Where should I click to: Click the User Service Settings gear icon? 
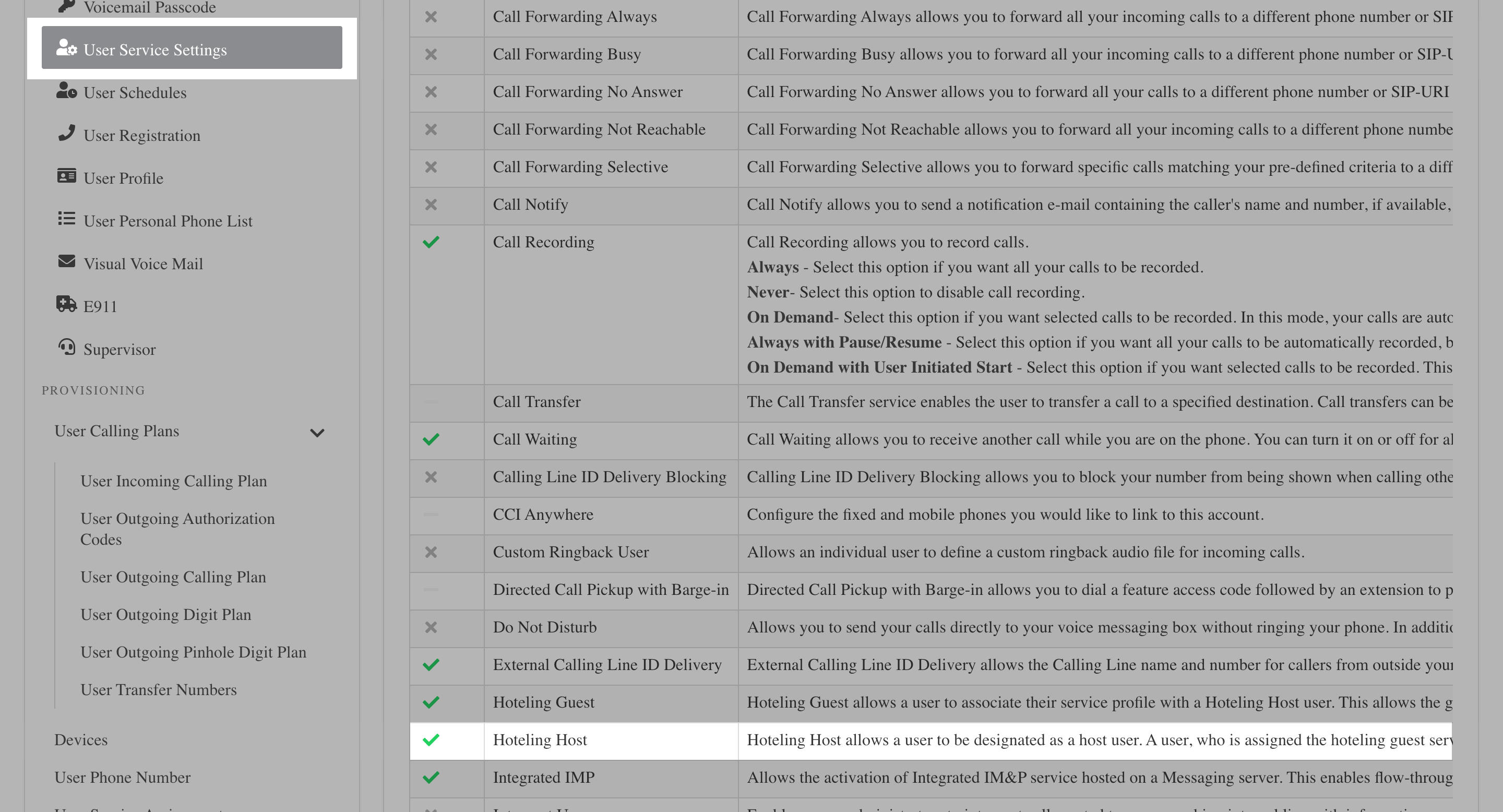point(66,49)
